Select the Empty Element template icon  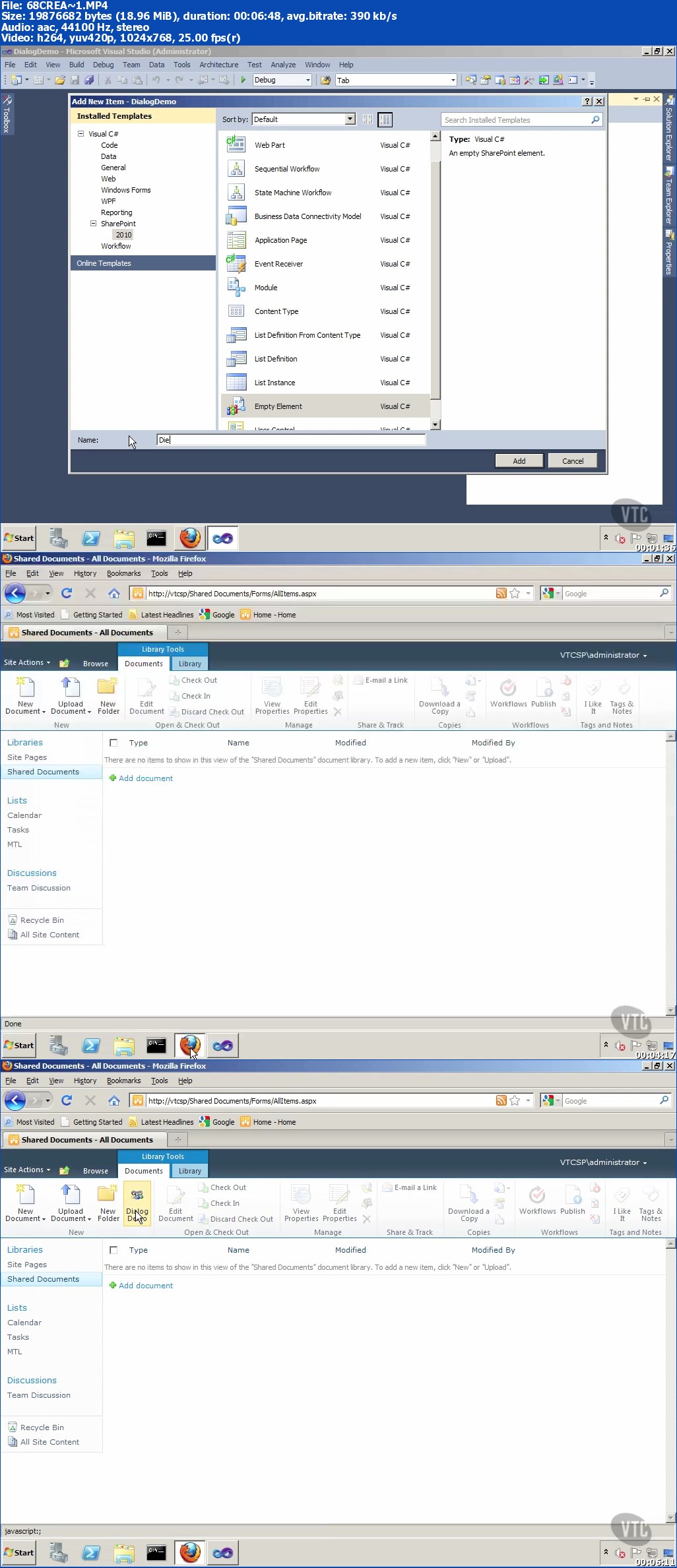pyautogui.click(x=236, y=406)
